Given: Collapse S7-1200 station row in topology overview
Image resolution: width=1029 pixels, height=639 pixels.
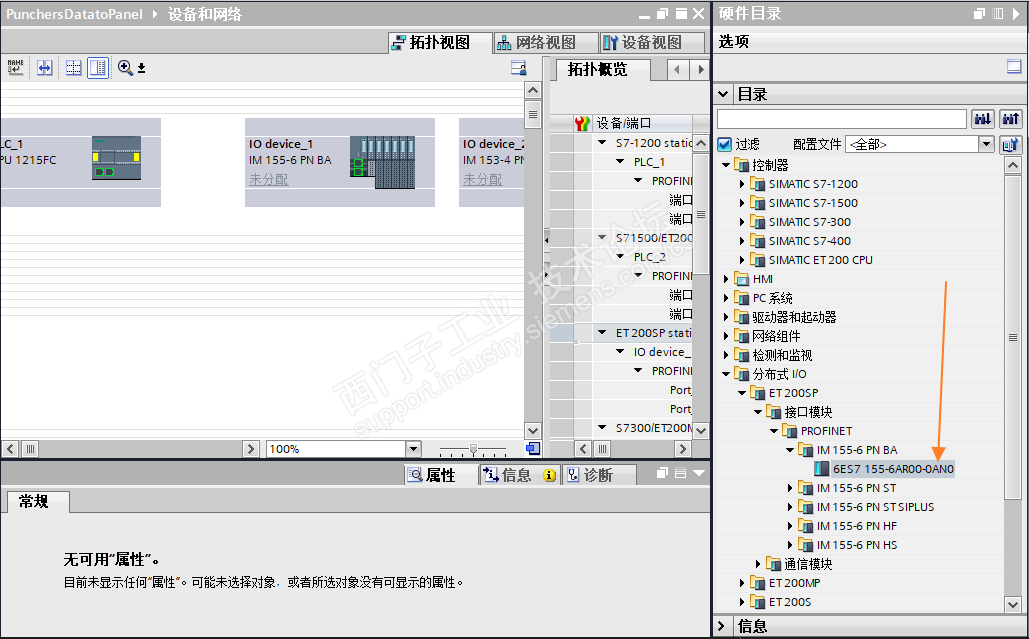Looking at the screenshot, I should [602, 142].
